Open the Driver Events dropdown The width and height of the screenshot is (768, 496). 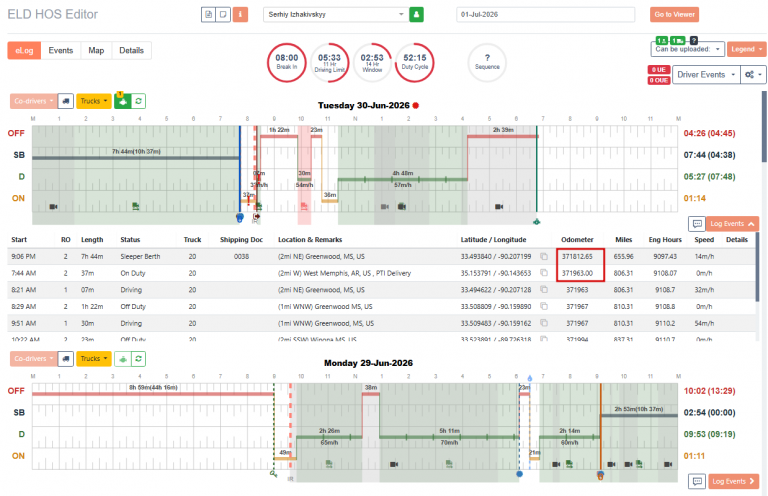tap(706, 74)
